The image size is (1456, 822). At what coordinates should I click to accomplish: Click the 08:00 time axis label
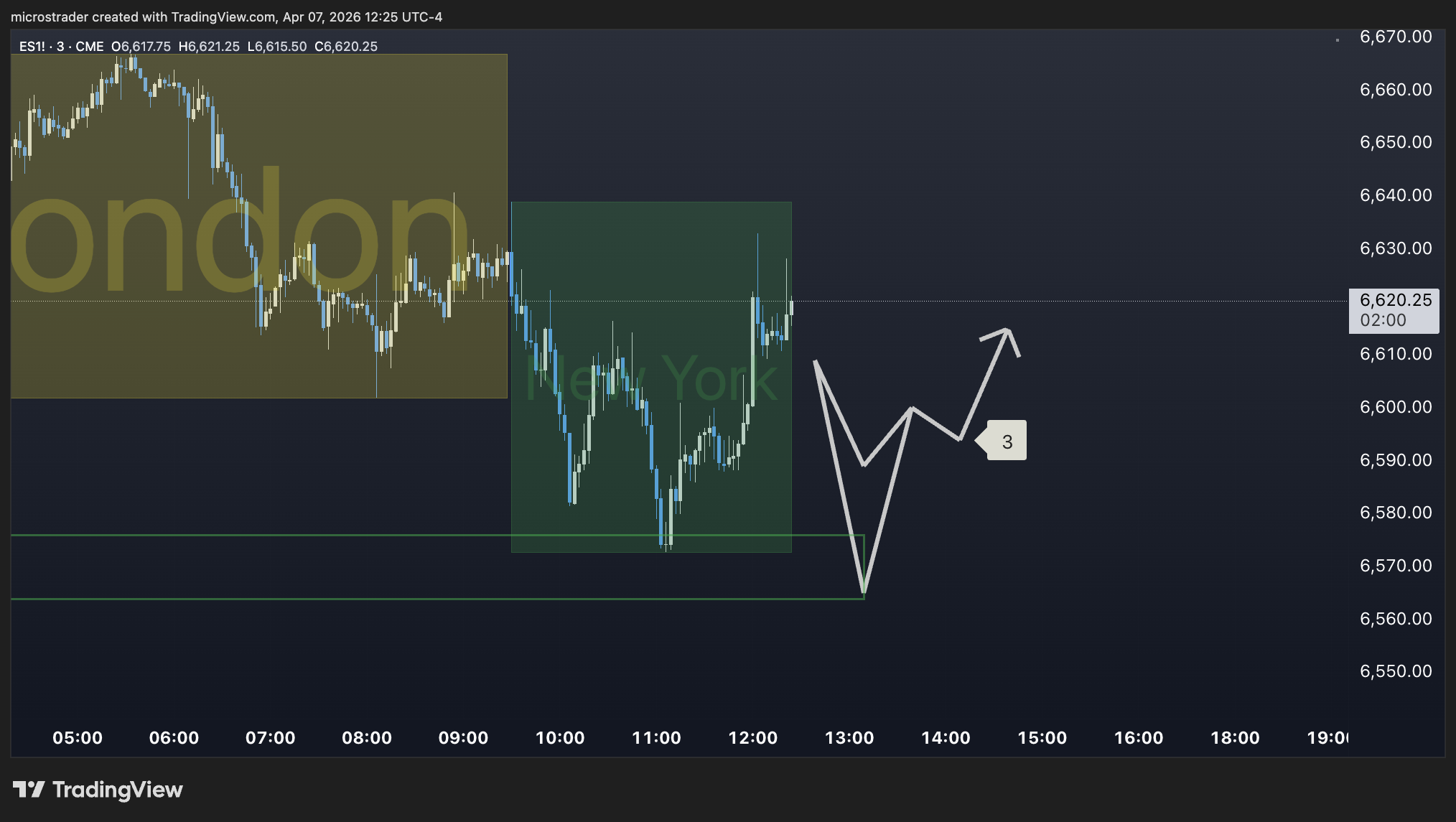click(x=367, y=738)
